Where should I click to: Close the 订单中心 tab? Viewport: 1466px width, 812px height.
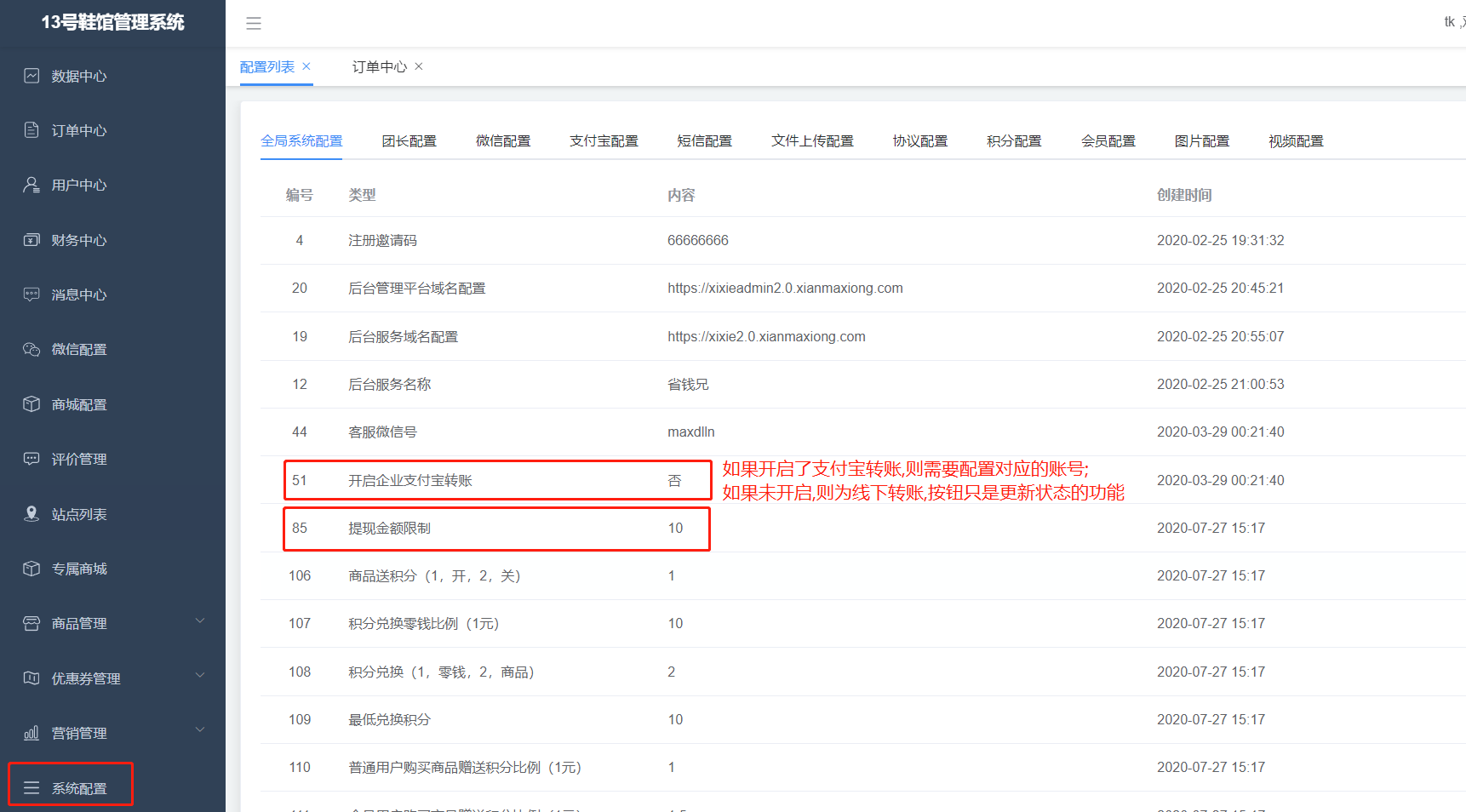[419, 66]
